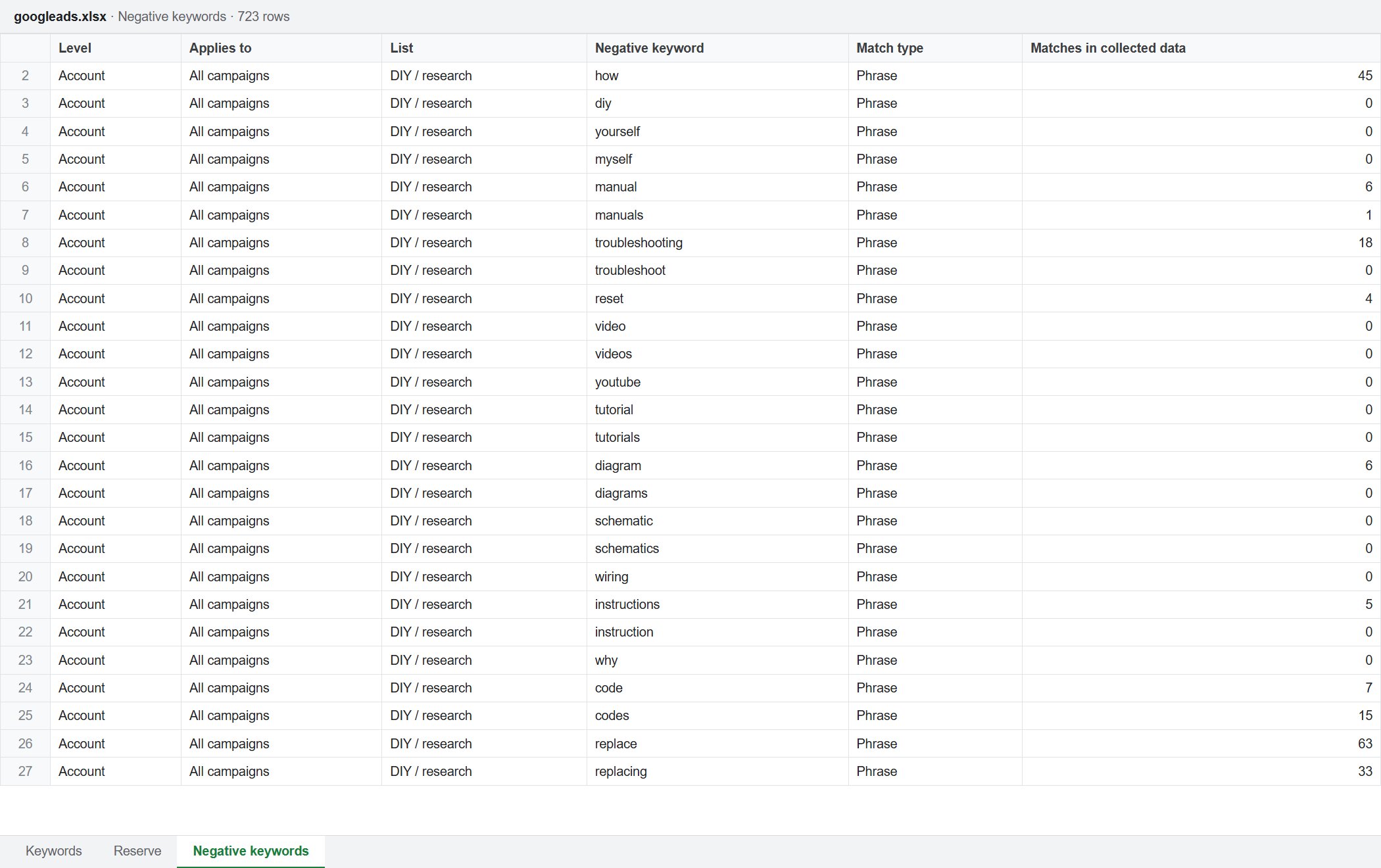Click the 'codes' keyword cell
Viewport: 1381px width, 868px height.
point(717,715)
